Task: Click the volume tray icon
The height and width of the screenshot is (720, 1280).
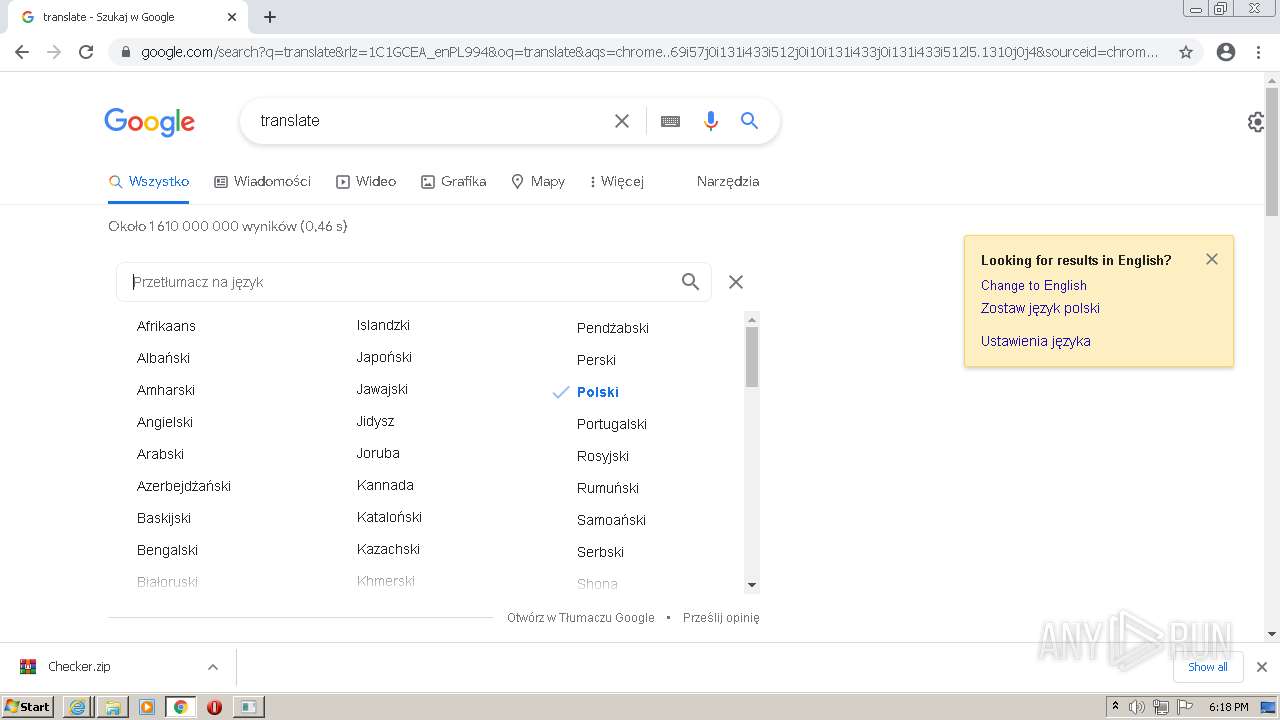Action: (1137, 707)
